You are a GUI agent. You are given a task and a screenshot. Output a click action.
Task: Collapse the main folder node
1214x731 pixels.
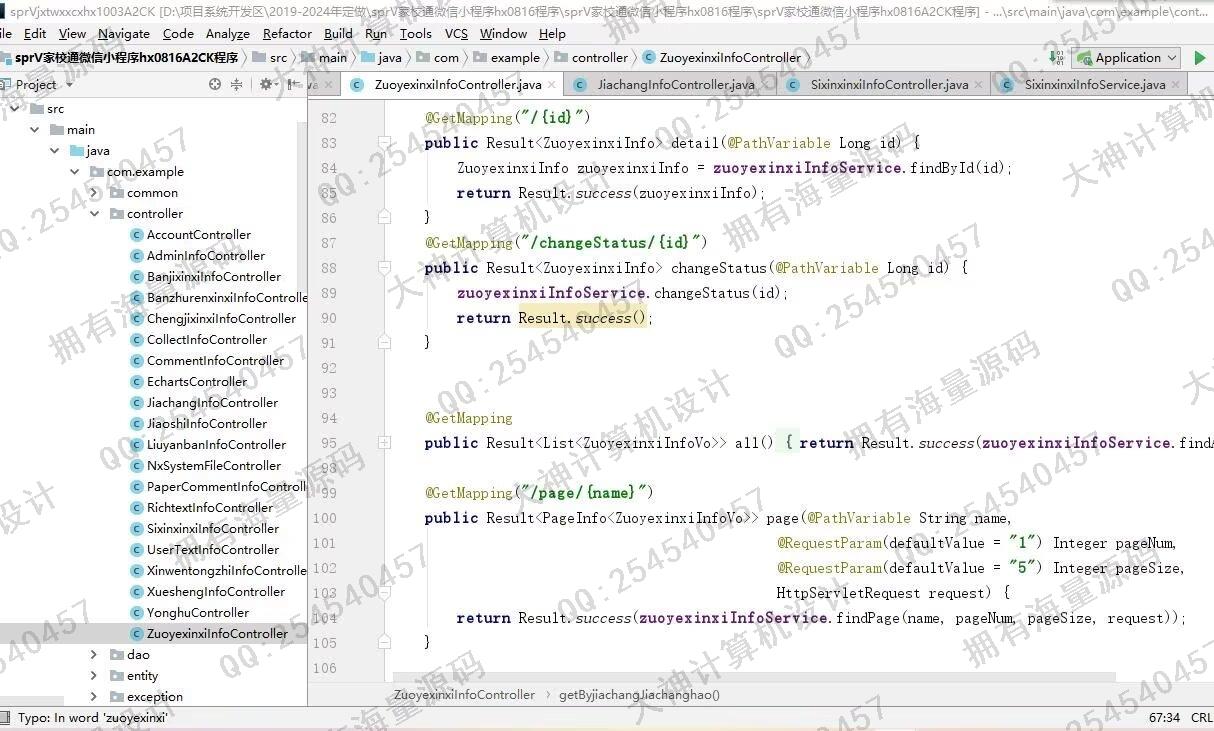point(35,130)
